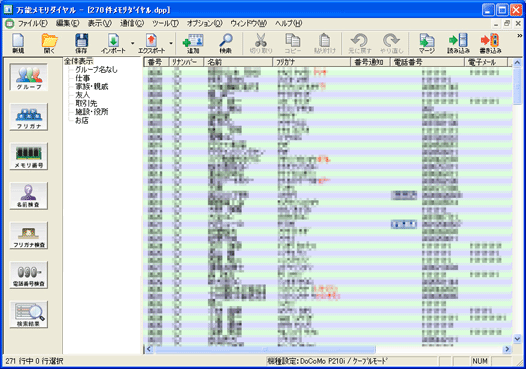Open the ツール(T) menu
The image size is (526, 369).
[165, 23]
